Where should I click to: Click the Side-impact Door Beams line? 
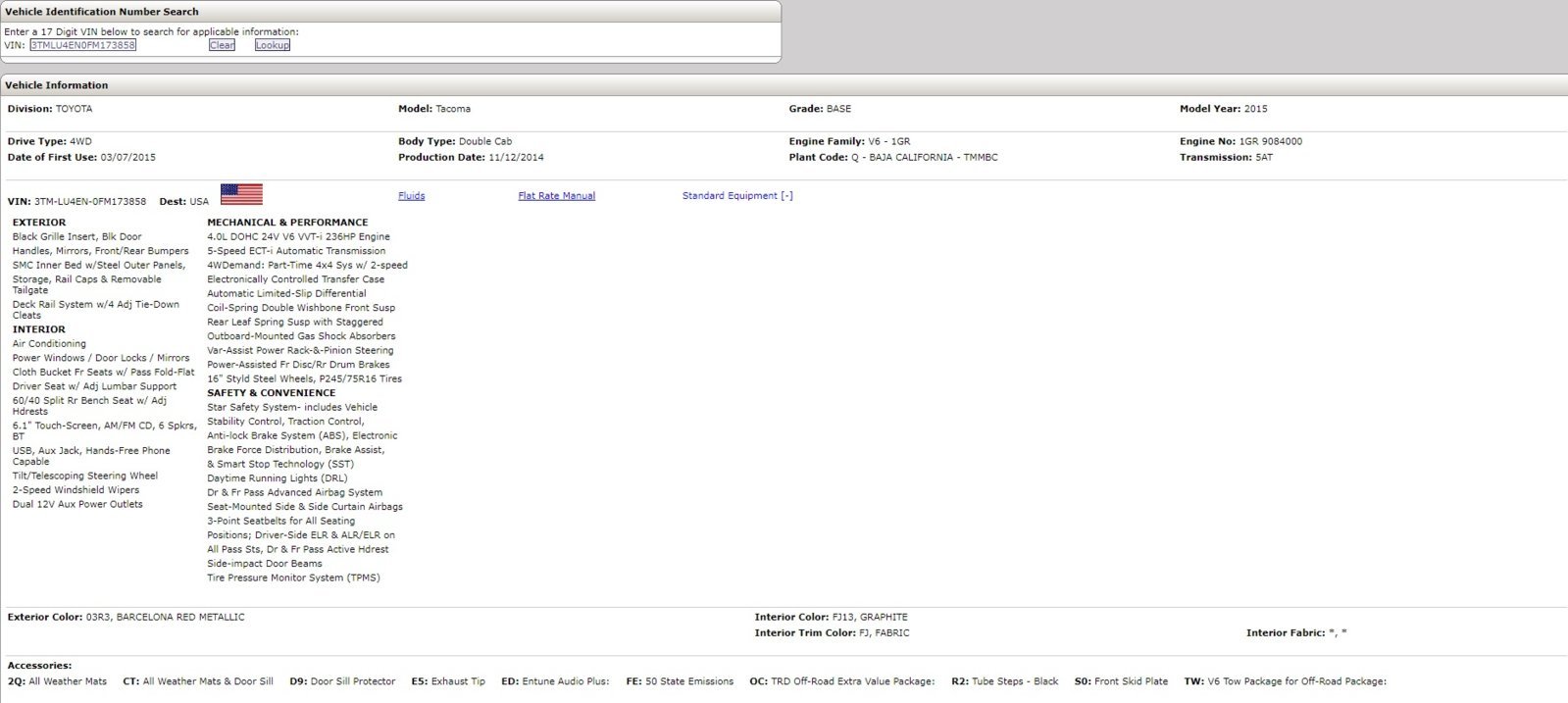265,564
